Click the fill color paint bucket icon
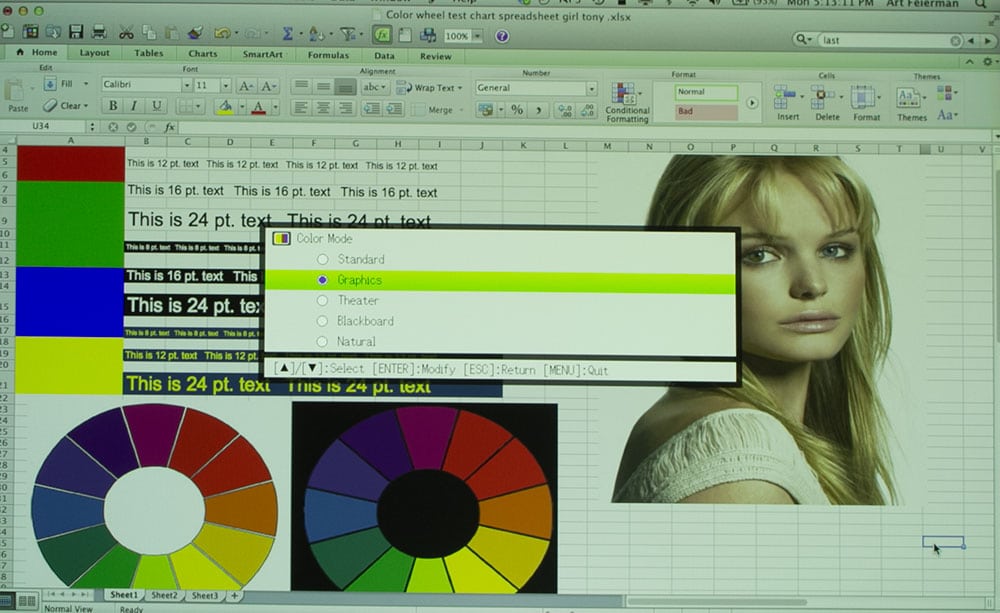Image resolution: width=1000 pixels, height=613 pixels. point(225,107)
